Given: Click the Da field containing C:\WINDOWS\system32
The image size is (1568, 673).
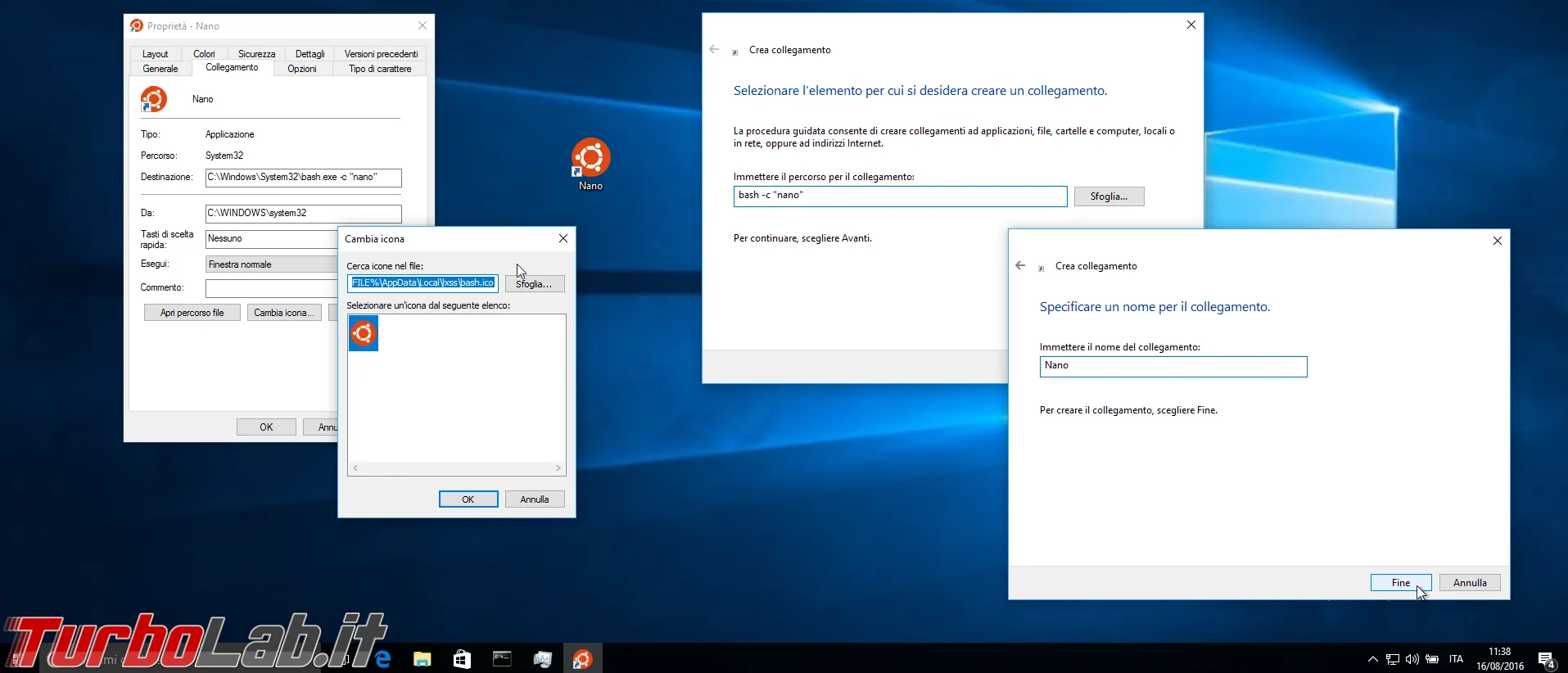Looking at the screenshot, I should click(303, 214).
